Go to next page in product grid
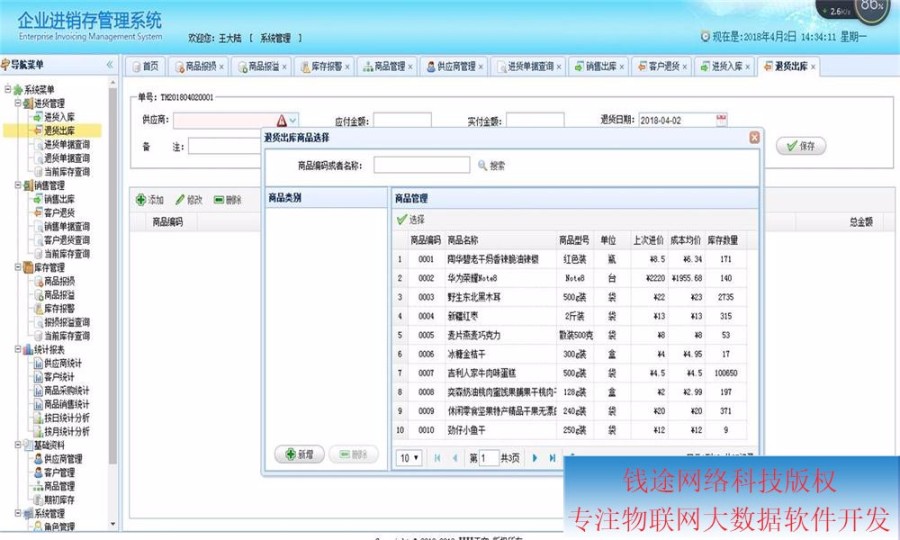The width and height of the screenshot is (900, 540). coord(535,458)
